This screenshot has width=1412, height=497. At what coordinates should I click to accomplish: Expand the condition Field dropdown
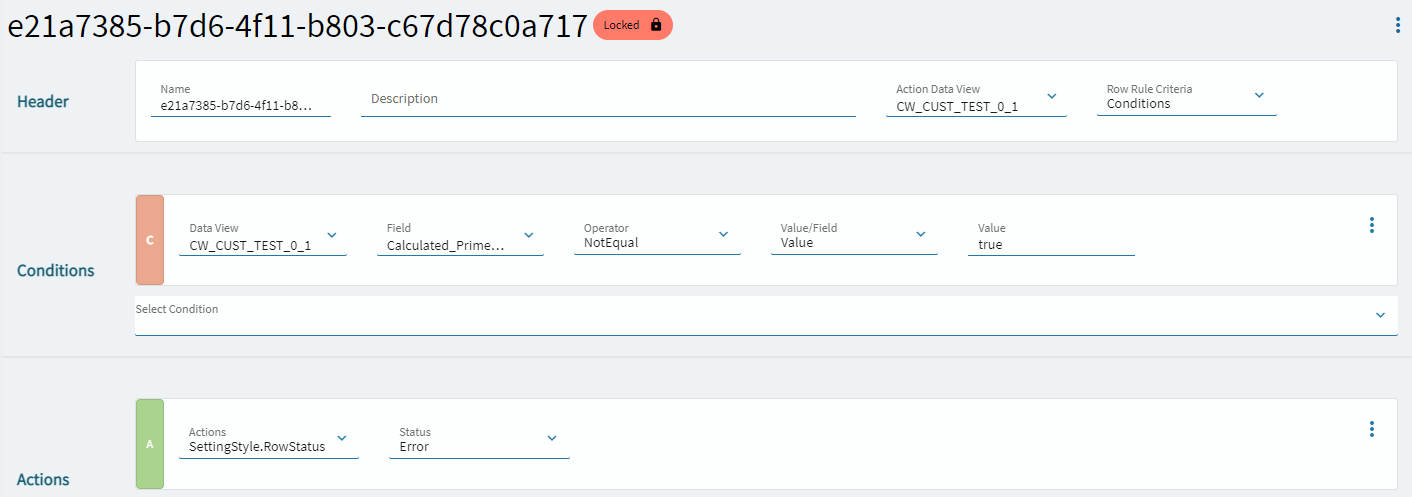tap(460, 237)
